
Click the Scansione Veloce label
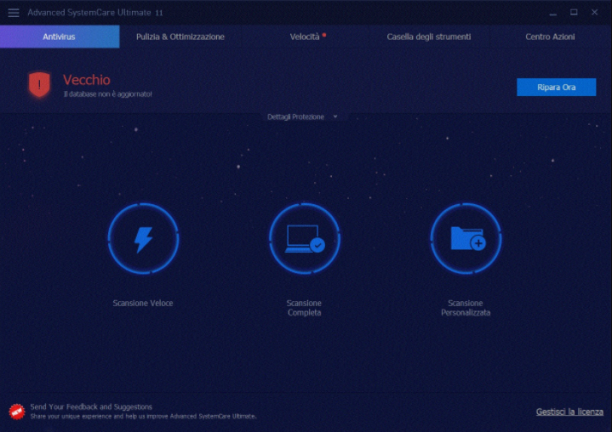point(143,303)
